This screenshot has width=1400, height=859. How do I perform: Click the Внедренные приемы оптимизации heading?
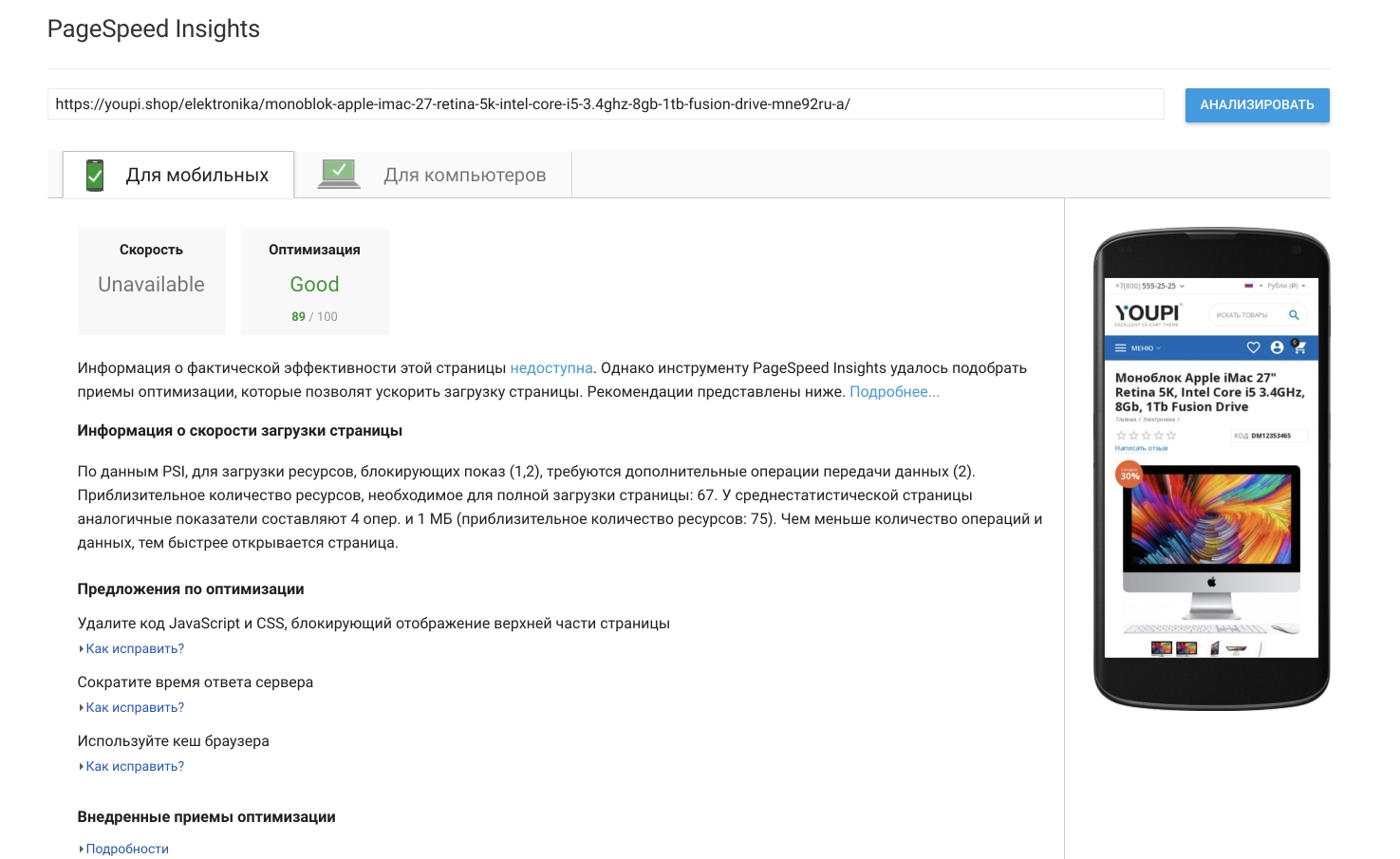point(207,817)
